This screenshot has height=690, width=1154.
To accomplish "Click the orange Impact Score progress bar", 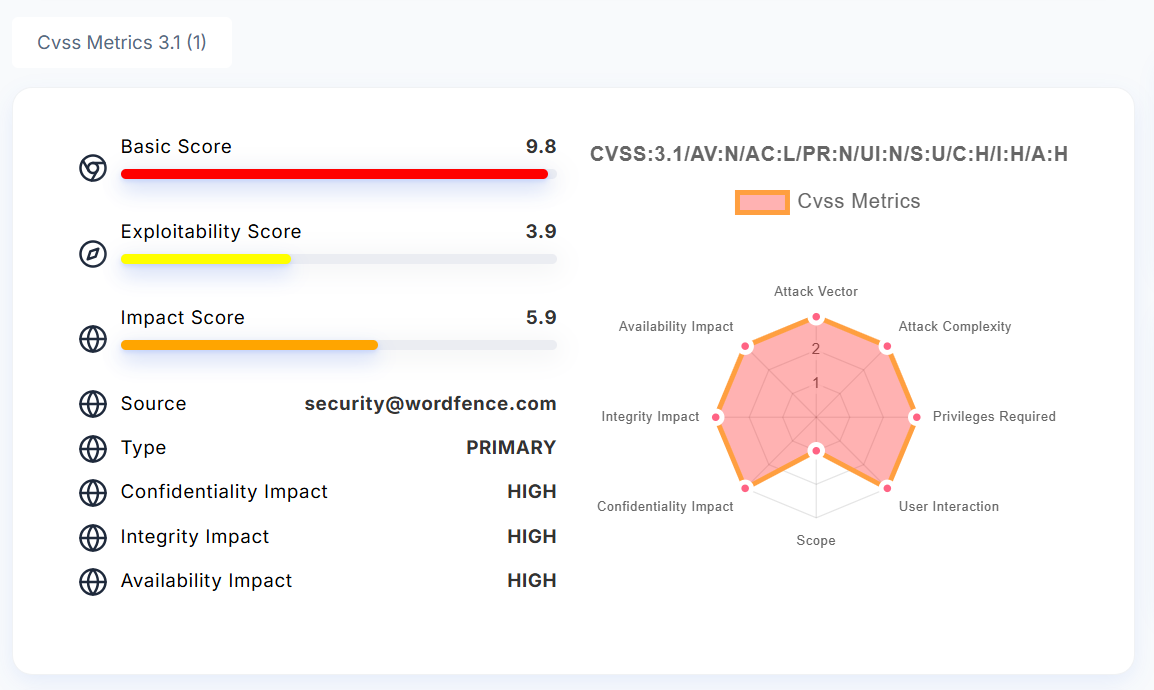I will (x=249, y=345).
